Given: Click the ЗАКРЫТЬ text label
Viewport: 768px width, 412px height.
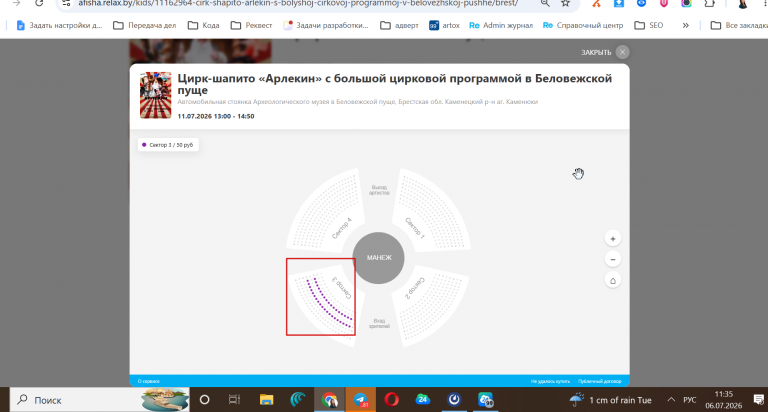Looking at the screenshot, I should (596, 52).
